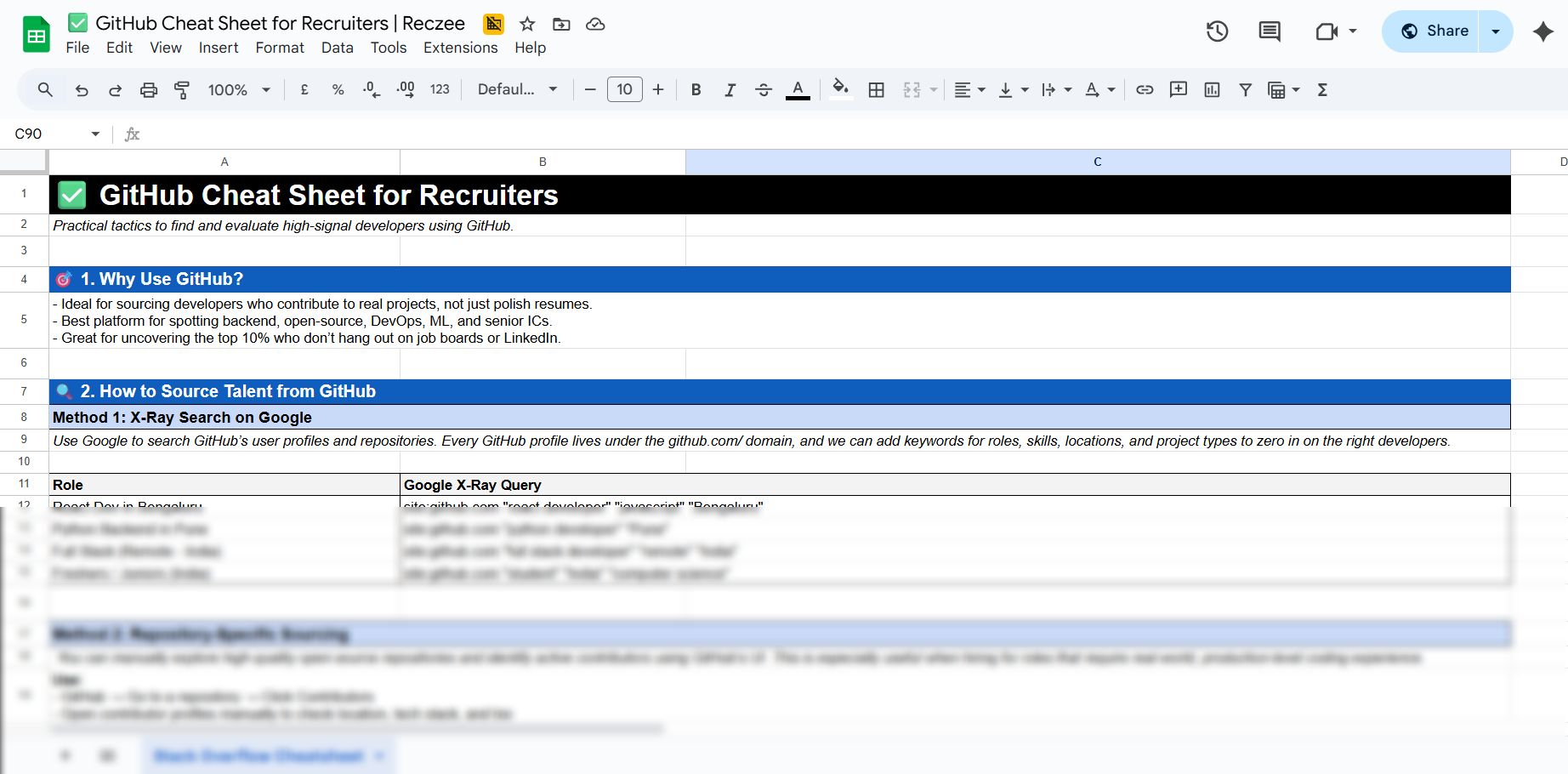The height and width of the screenshot is (774, 1568).
Task: Click the Move to folder icon
Action: point(561,24)
